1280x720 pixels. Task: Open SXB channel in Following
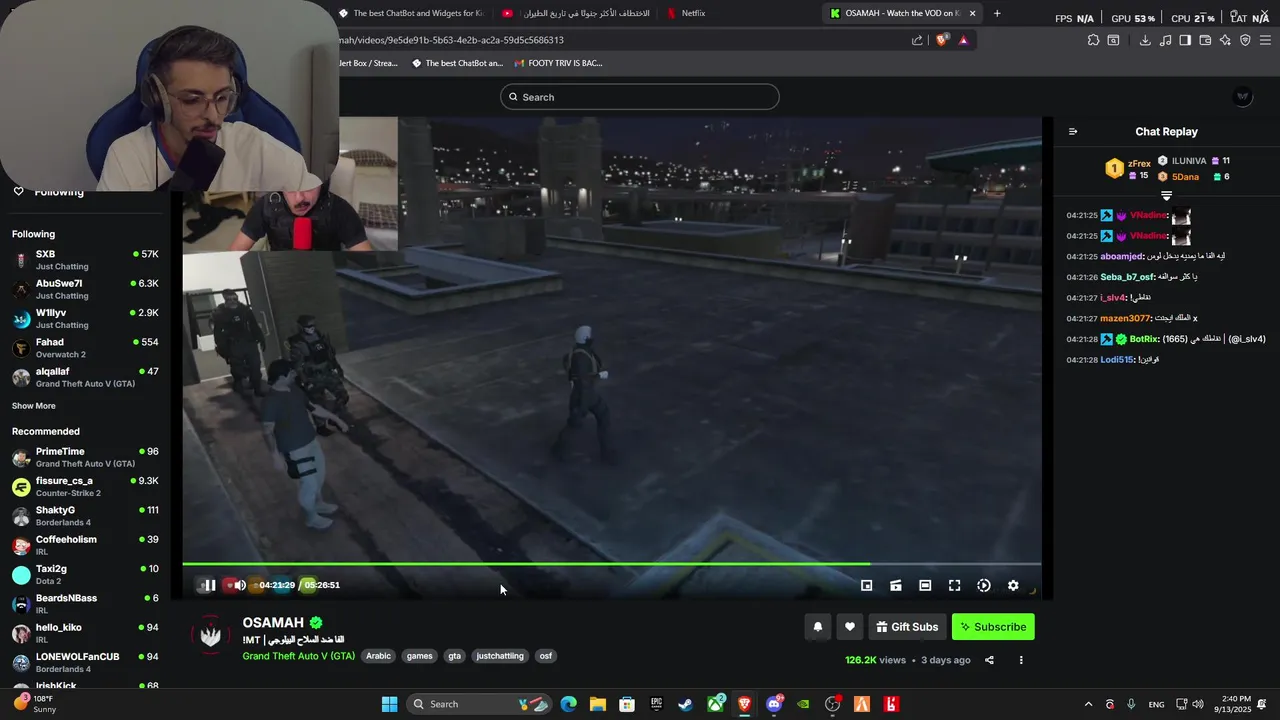tap(85, 260)
